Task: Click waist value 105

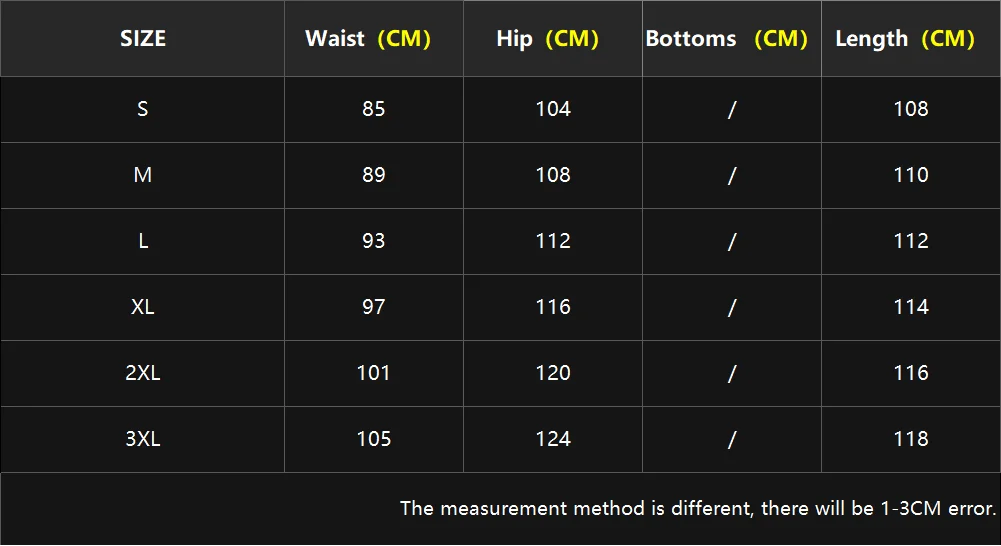Action: [x=374, y=439]
